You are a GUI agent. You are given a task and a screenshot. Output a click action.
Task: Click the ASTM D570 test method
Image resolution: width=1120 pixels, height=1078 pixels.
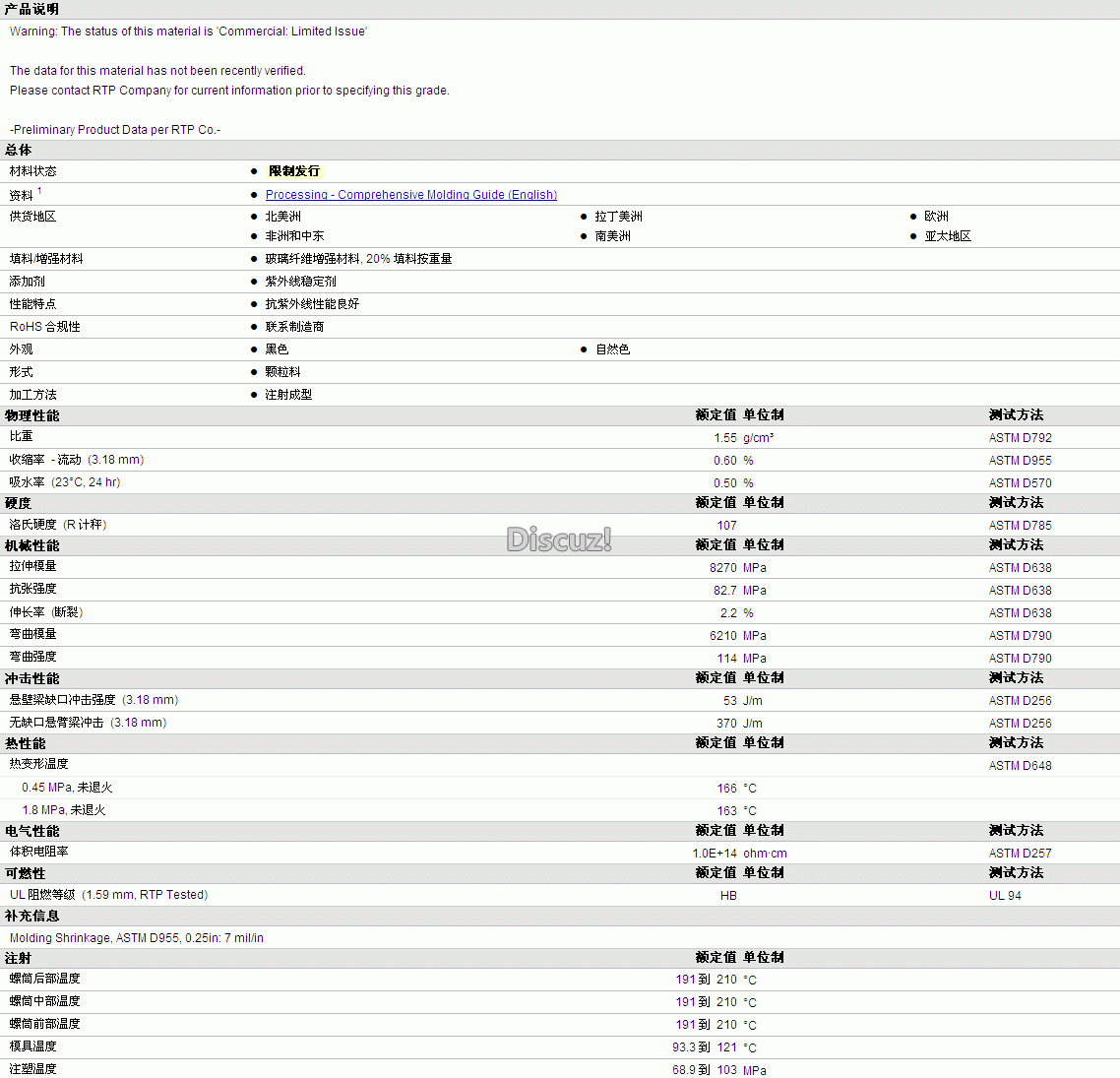click(1020, 483)
